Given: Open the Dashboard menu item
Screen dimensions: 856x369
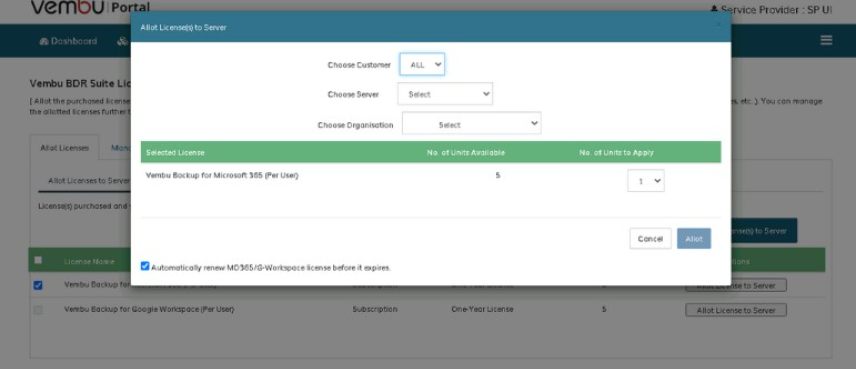Looking at the screenshot, I should 68,41.
